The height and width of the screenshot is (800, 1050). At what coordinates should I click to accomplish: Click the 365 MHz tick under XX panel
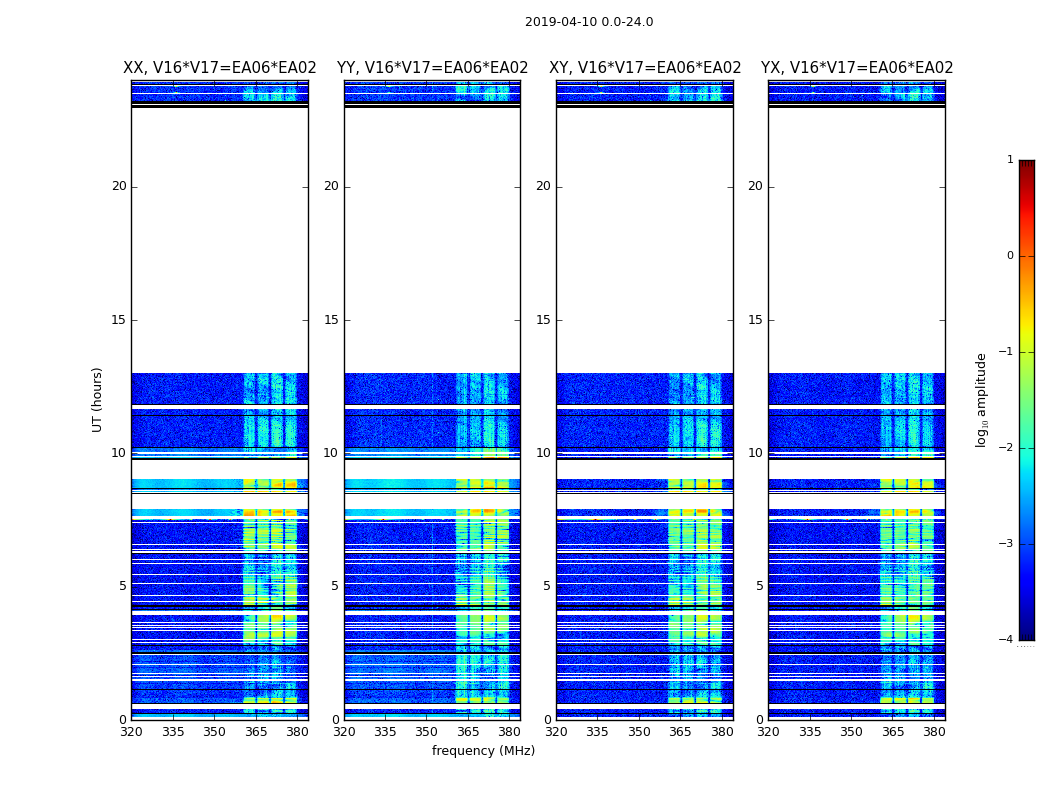pyautogui.click(x=256, y=732)
